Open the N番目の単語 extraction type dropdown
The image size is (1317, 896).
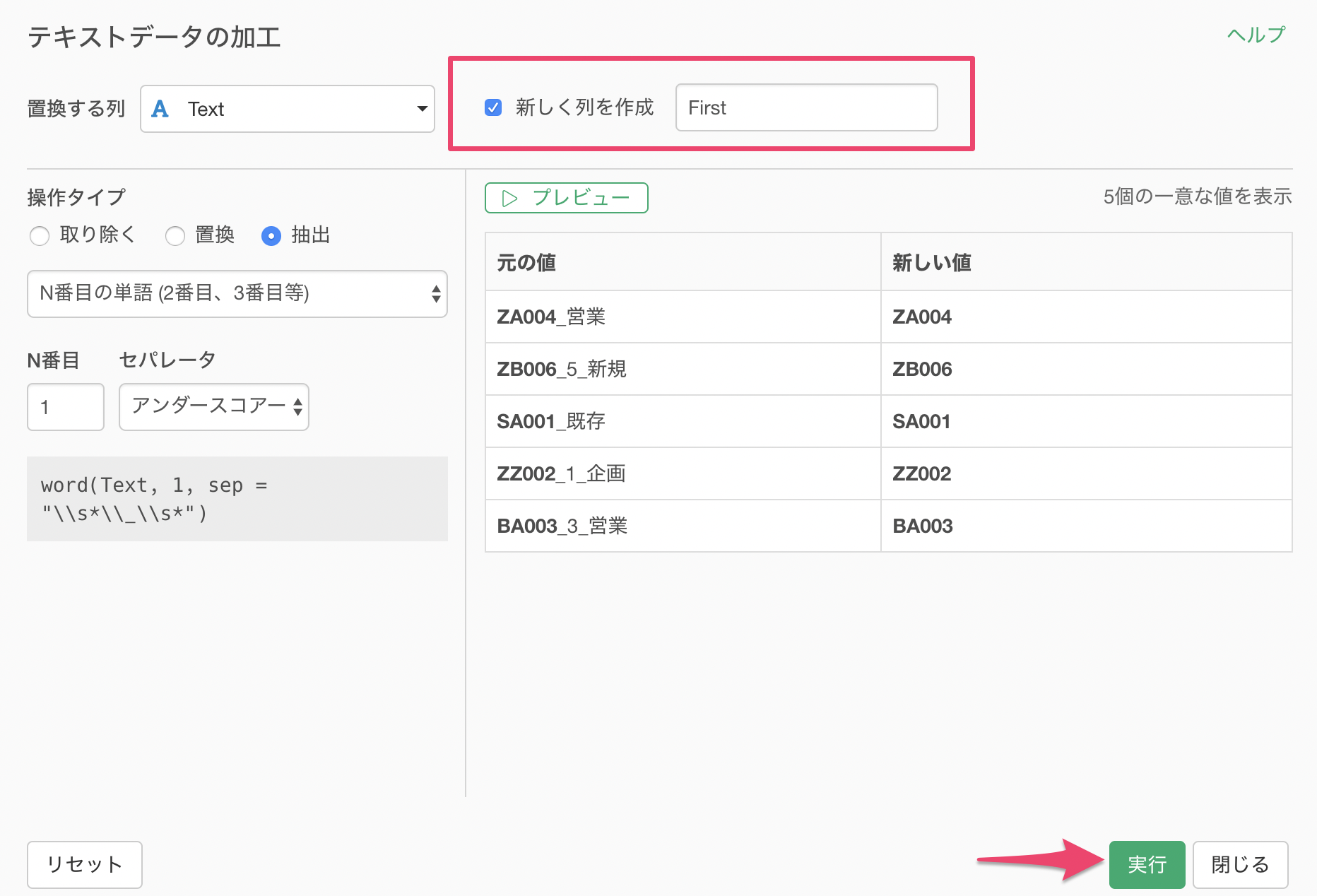(x=237, y=294)
